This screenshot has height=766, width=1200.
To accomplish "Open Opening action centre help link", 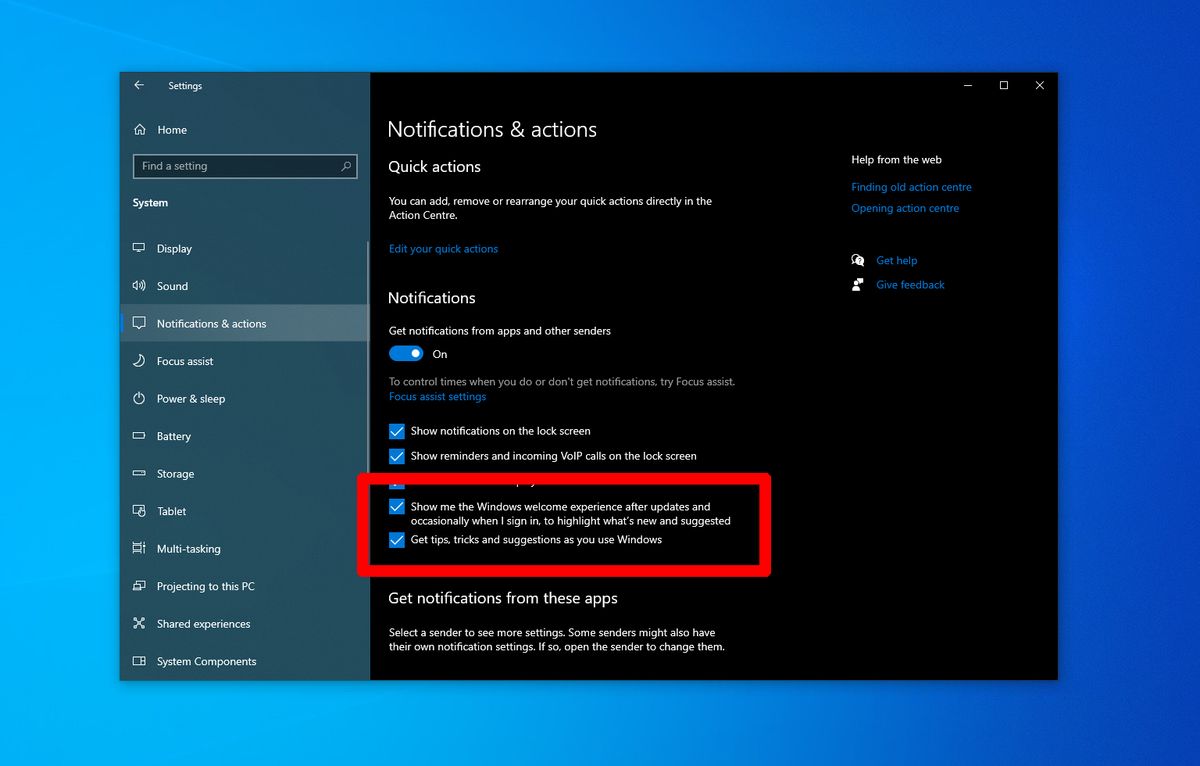I will 905,208.
